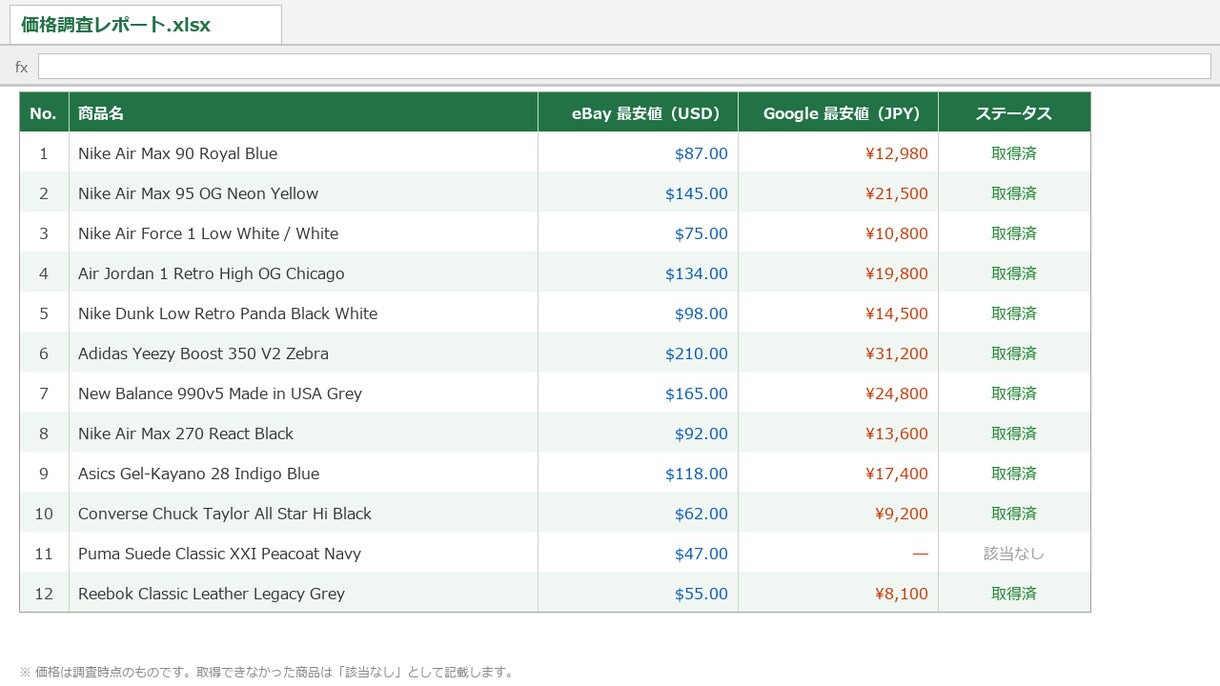Select row number 11 cell
This screenshot has width=1220, height=686.
coord(44,553)
